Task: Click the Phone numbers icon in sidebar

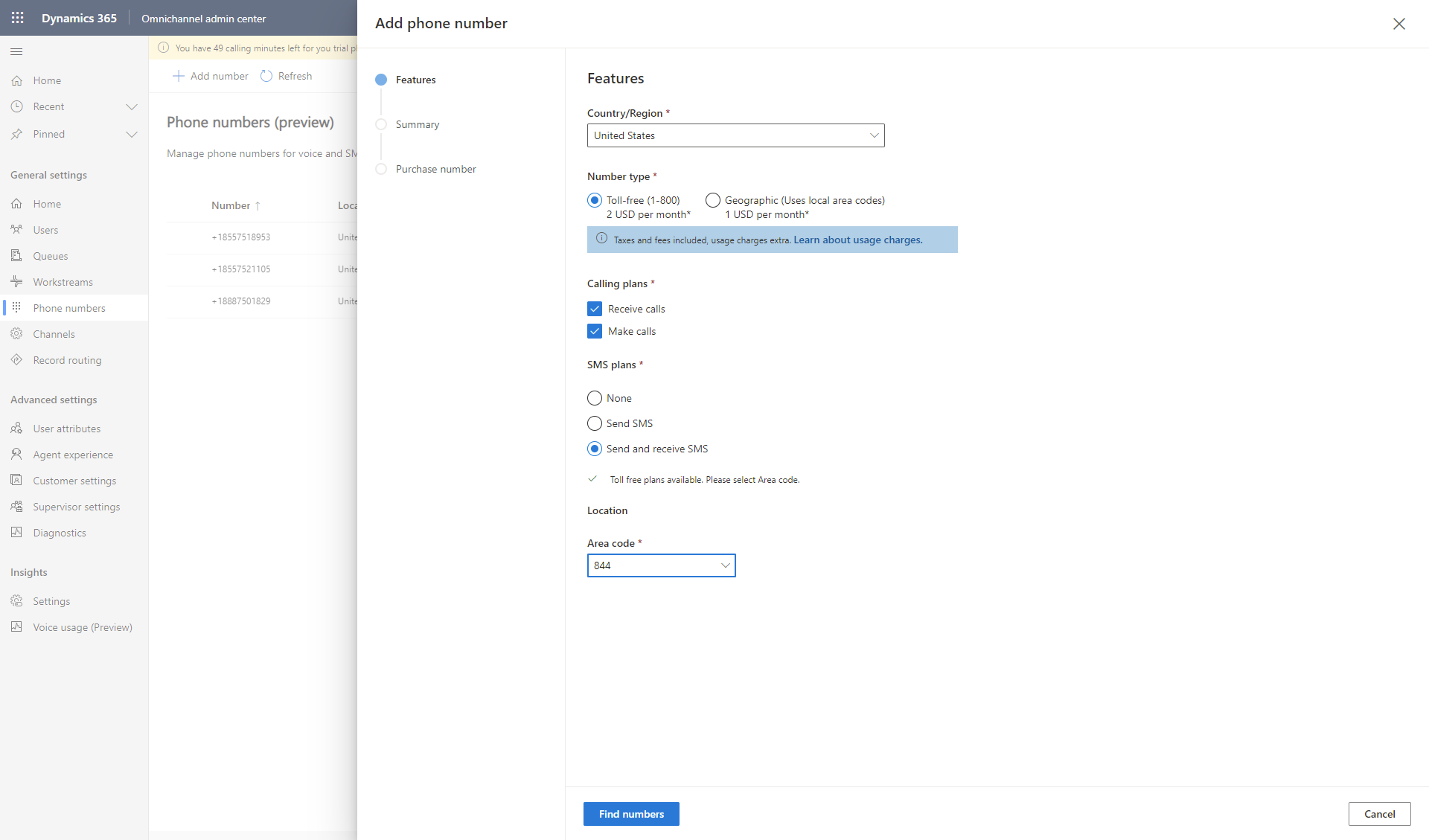Action: [x=16, y=307]
